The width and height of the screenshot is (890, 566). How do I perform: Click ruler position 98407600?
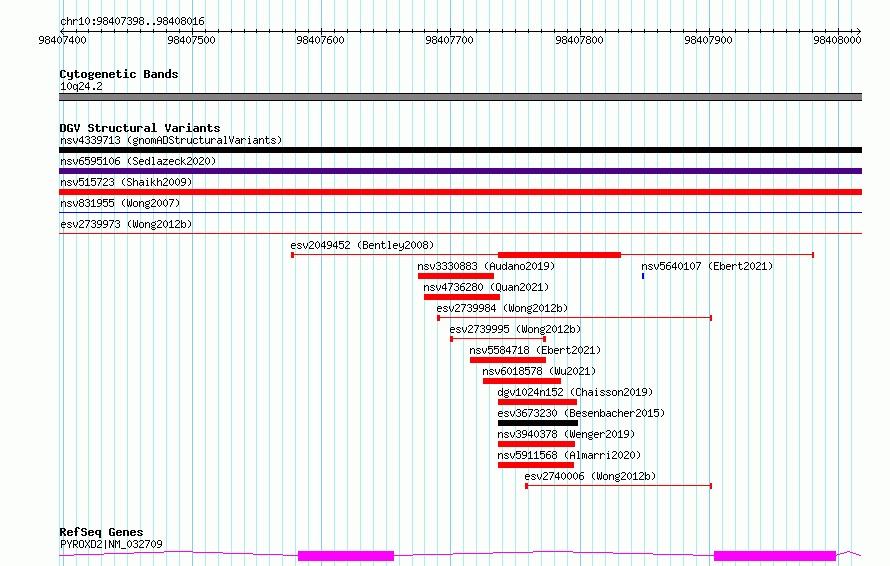click(320, 40)
